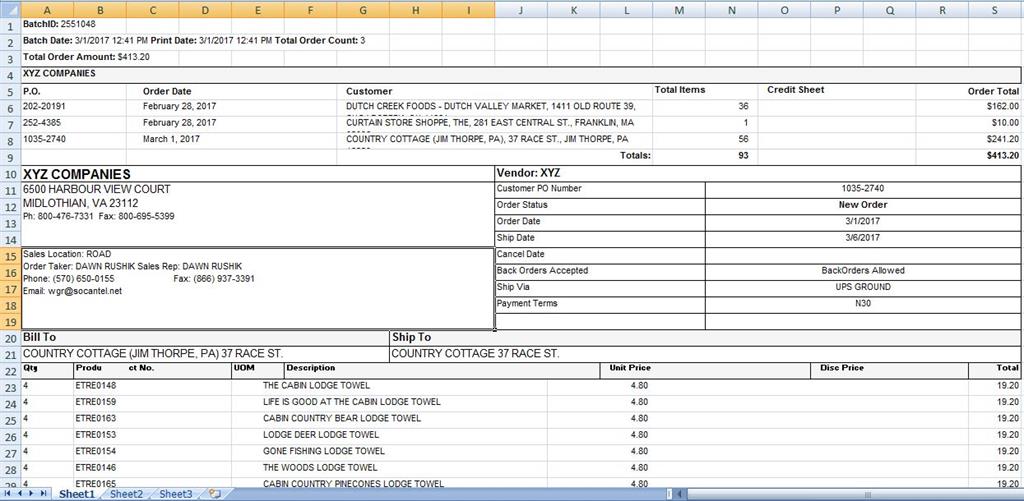Viewport: 1024px width, 501px height.
Task: Click the Bill To heading
Action: (x=39, y=337)
